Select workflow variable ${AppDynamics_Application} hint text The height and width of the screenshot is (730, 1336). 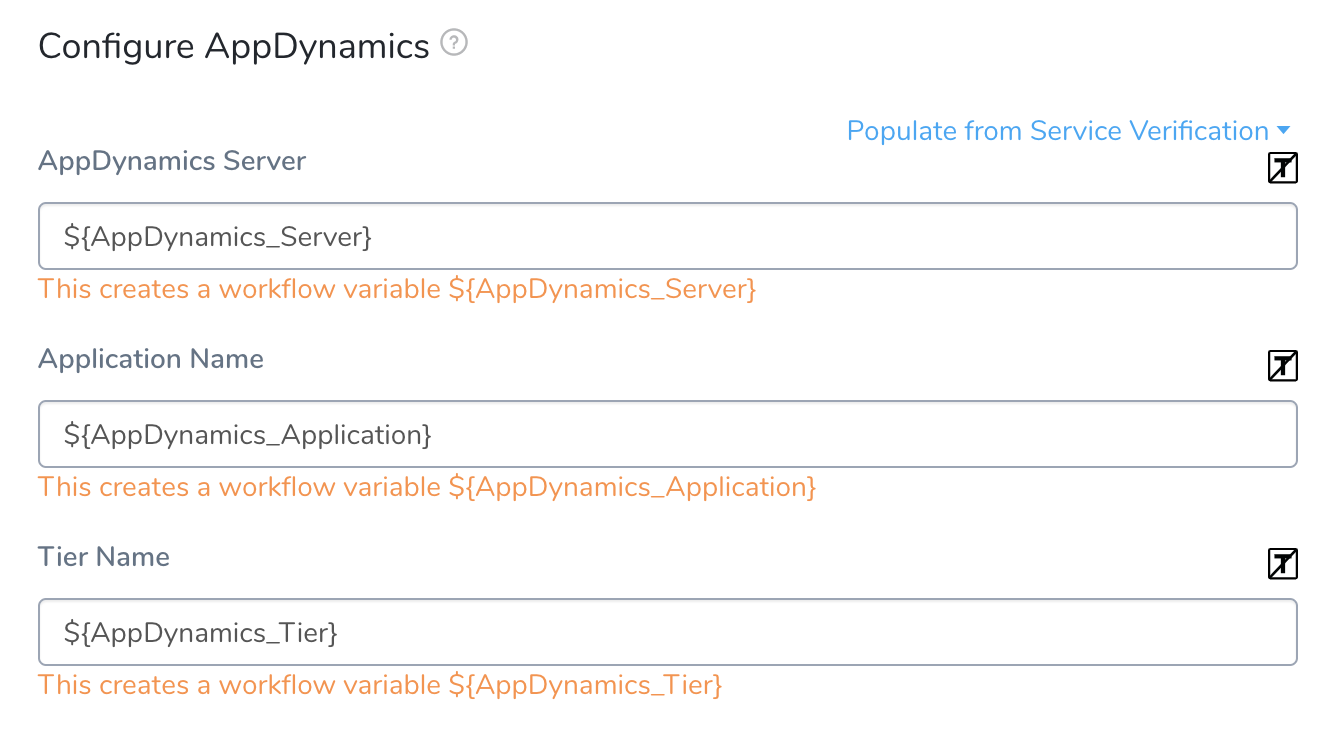click(x=427, y=488)
